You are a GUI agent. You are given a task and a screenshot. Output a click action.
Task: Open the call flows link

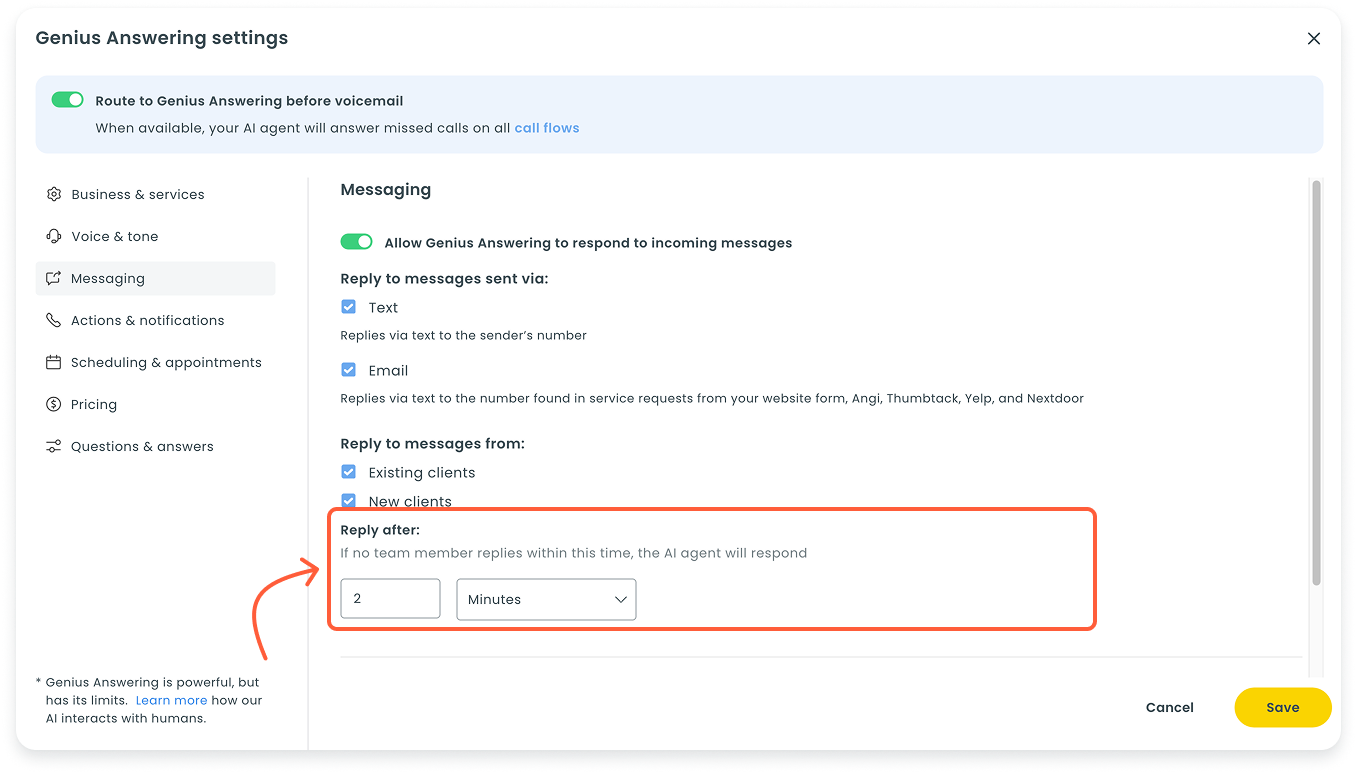tap(546, 128)
